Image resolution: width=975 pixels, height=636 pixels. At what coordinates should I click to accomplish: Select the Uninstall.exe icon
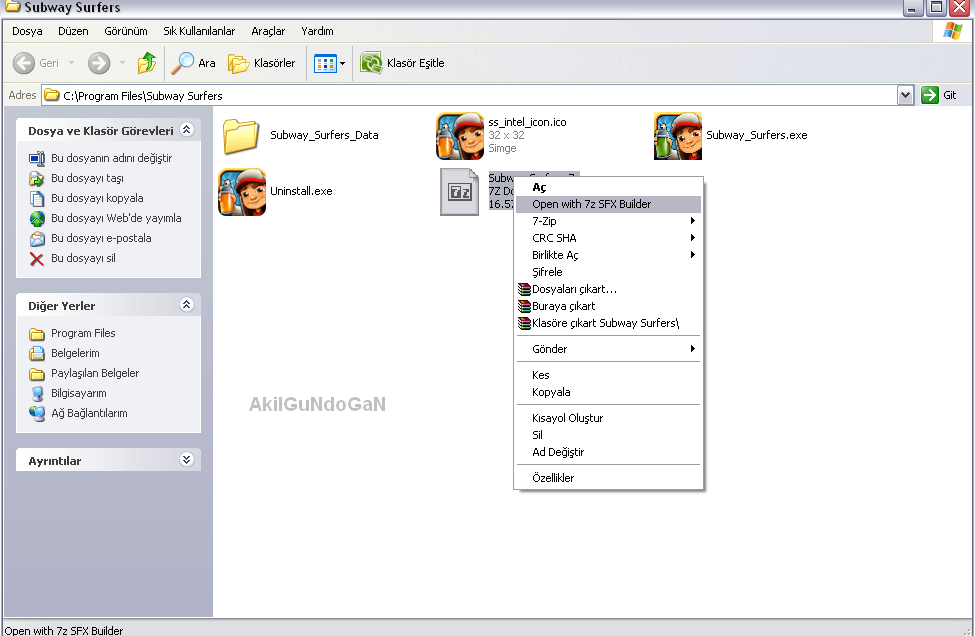(x=241, y=192)
